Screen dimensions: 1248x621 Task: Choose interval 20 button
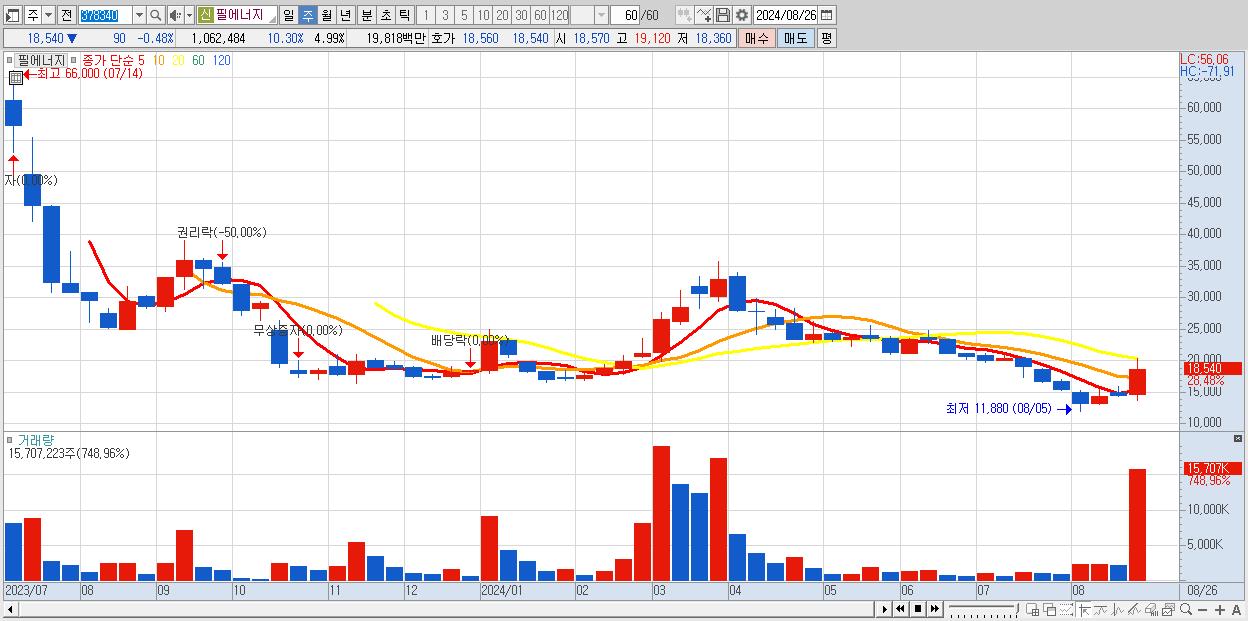coord(501,15)
